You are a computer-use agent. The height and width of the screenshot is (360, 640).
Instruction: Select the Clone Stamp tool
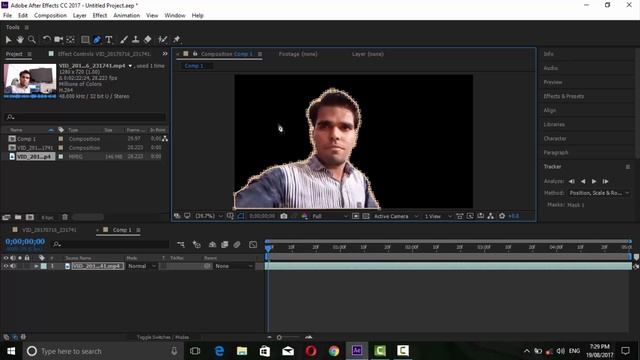pos(136,40)
